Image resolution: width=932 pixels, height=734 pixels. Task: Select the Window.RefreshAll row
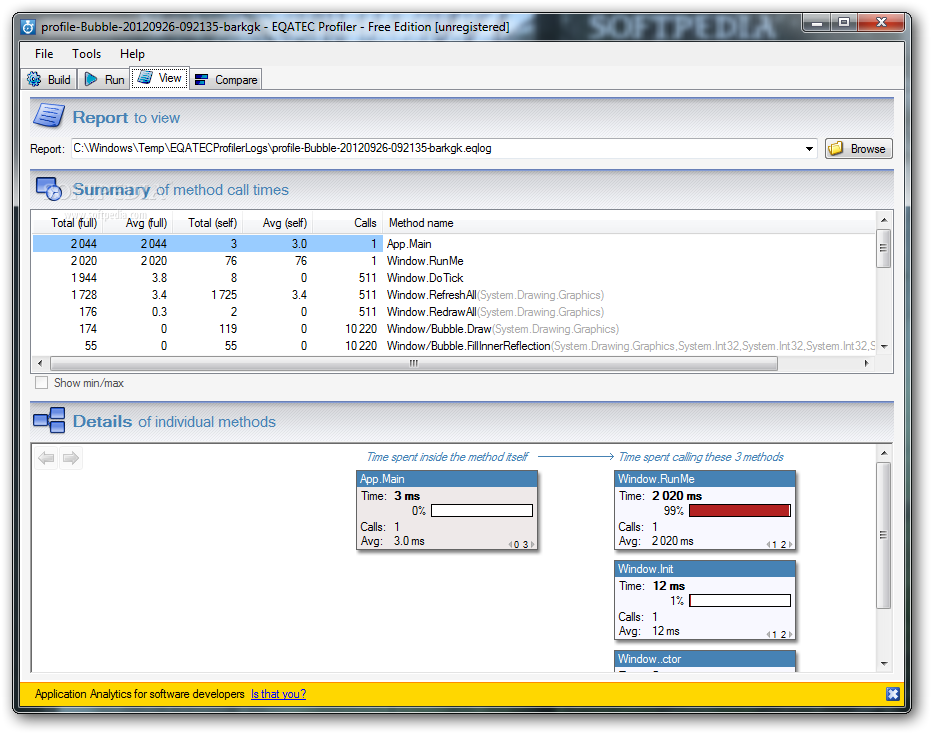454,295
